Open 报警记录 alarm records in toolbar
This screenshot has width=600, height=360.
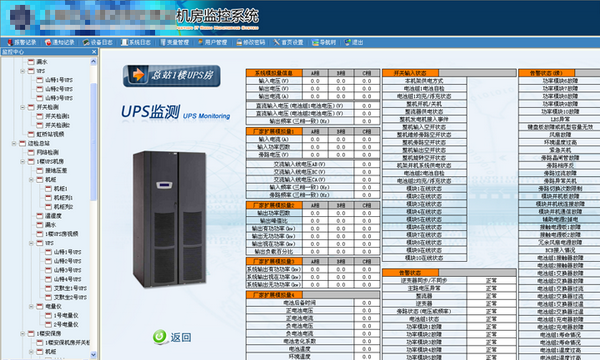22,42
